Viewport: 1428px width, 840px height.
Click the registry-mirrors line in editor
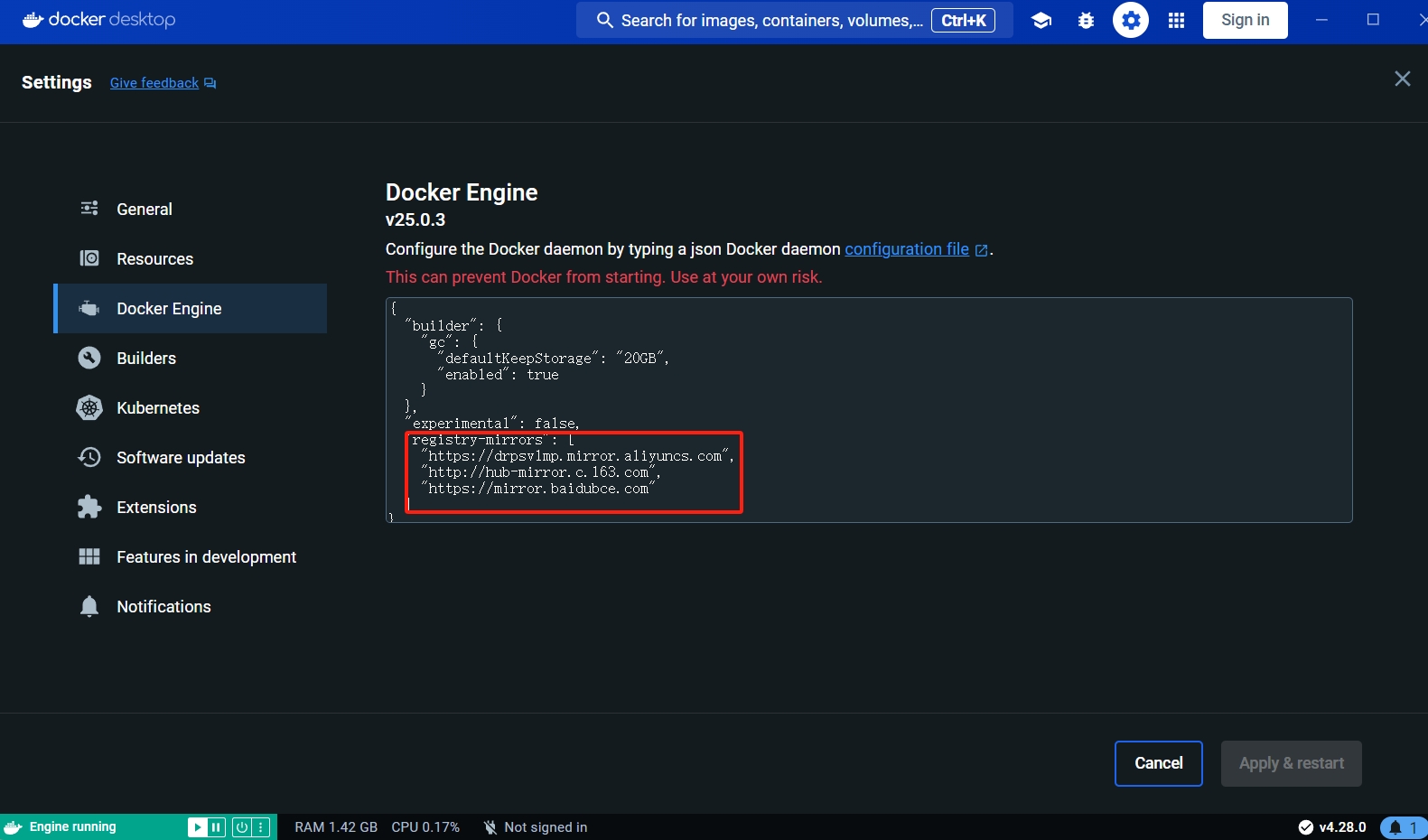[x=493, y=440]
